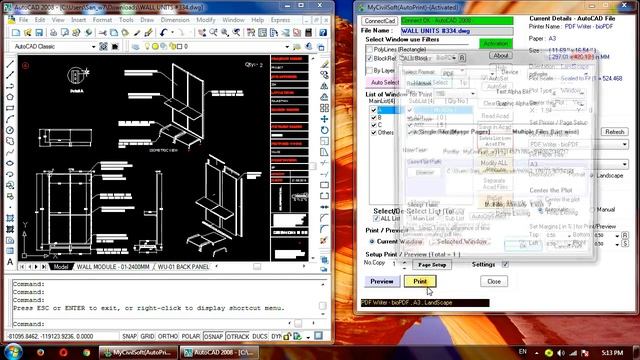Open the Properties palette icon
The image size is (640, 360).
pyautogui.click(x=251, y=33)
